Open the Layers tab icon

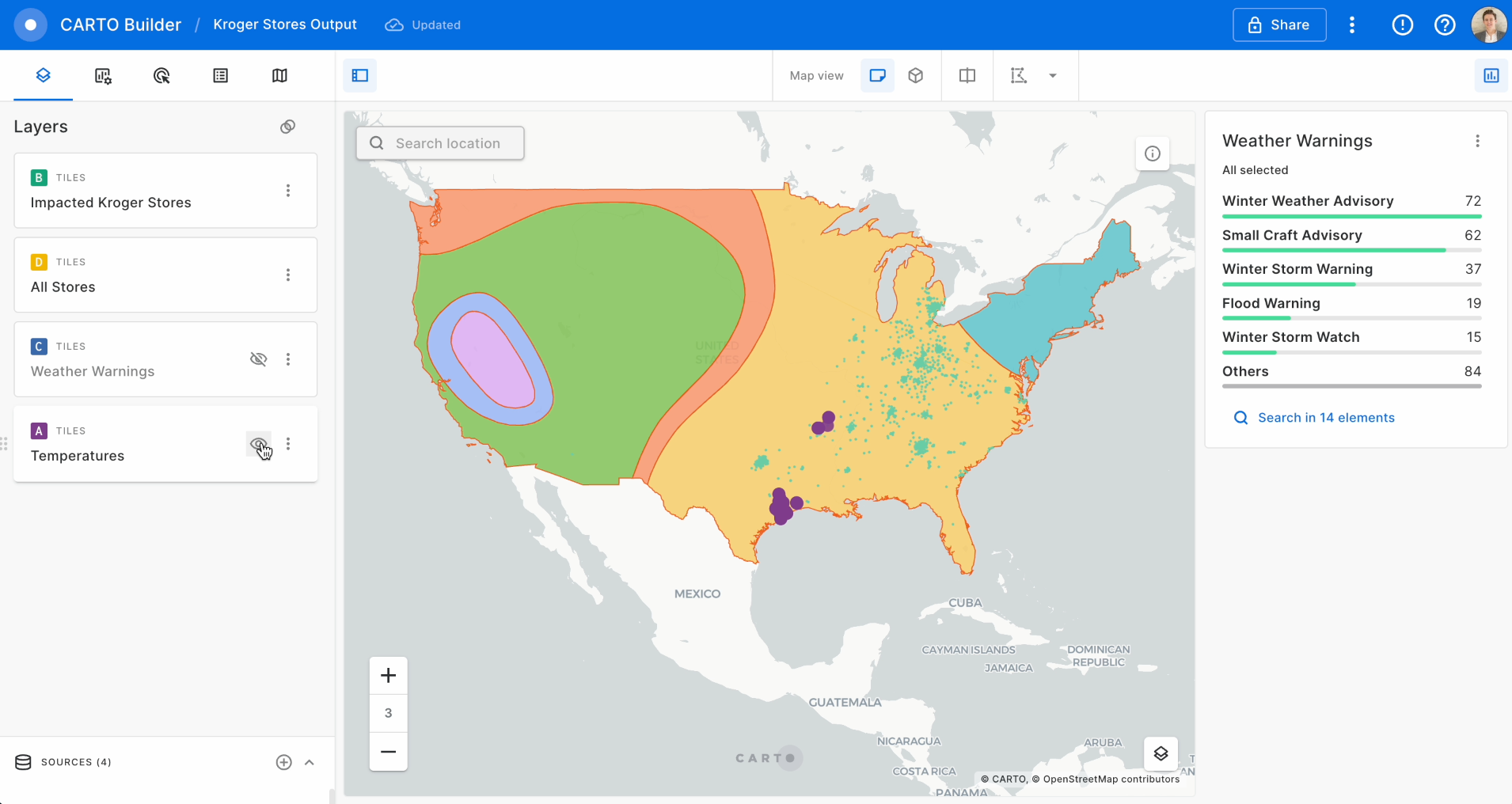tap(44, 75)
